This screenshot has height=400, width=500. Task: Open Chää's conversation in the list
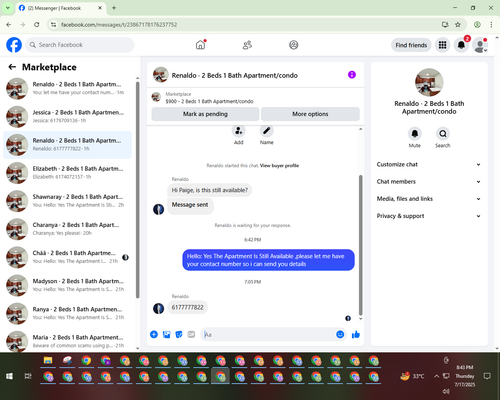point(67,257)
